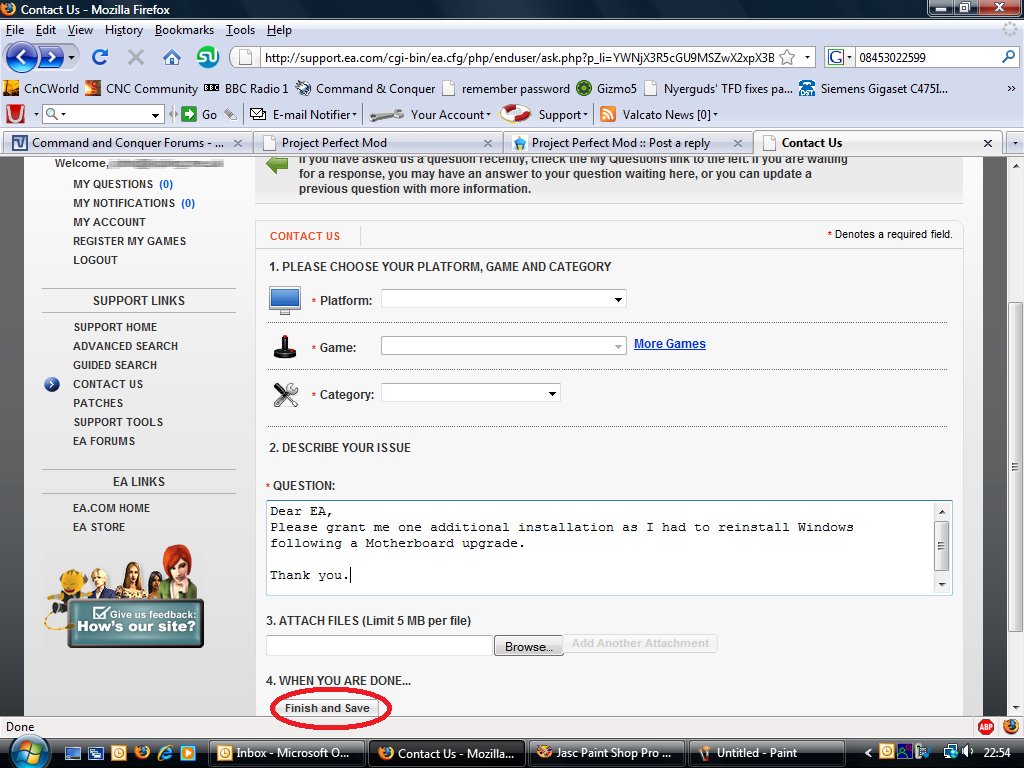Click the StumbleUpon toolbar icon

point(208,57)
